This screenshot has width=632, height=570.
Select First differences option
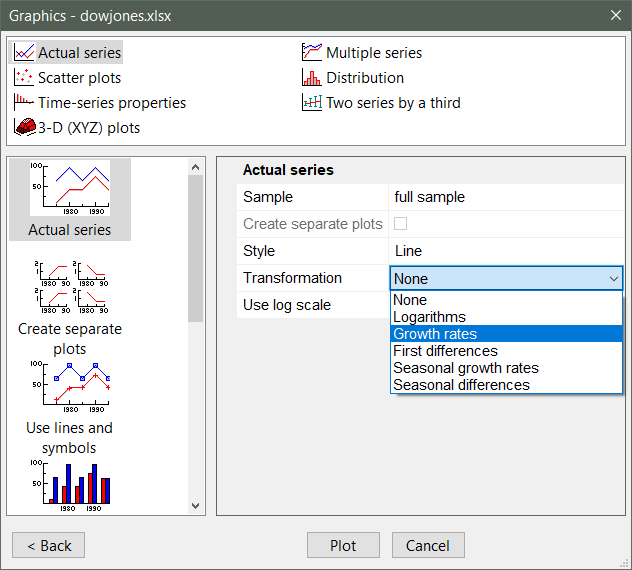click(x=445, y=351)
